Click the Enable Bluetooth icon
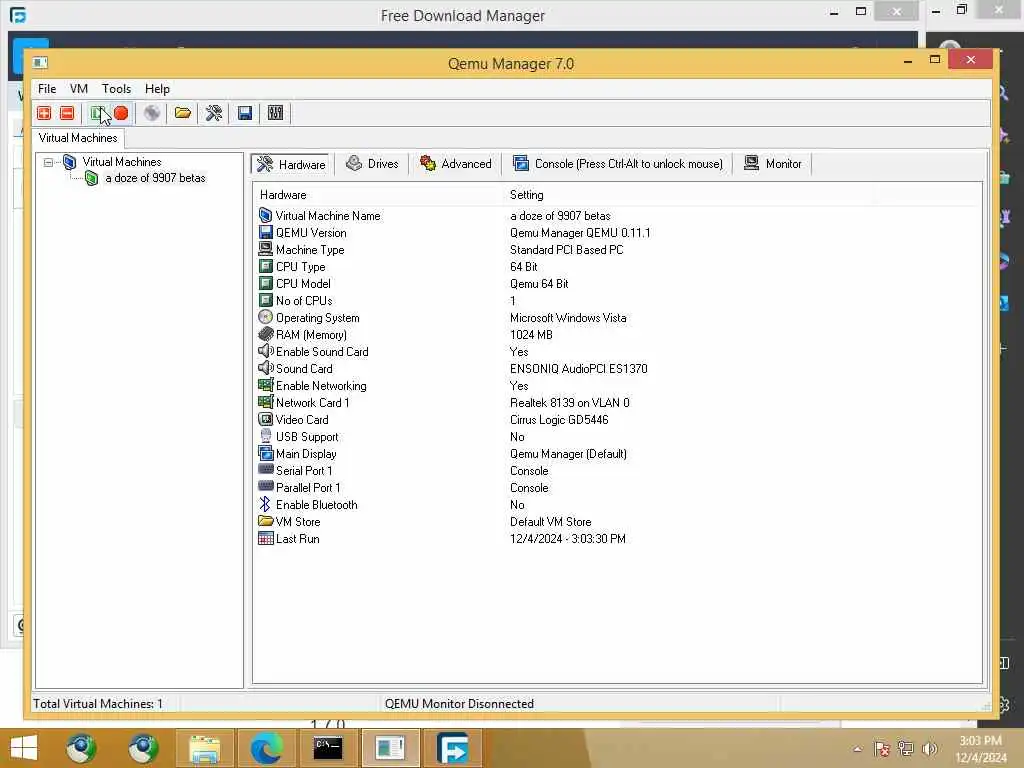Viewport: 1024px width, 768px height. [265, 504]
